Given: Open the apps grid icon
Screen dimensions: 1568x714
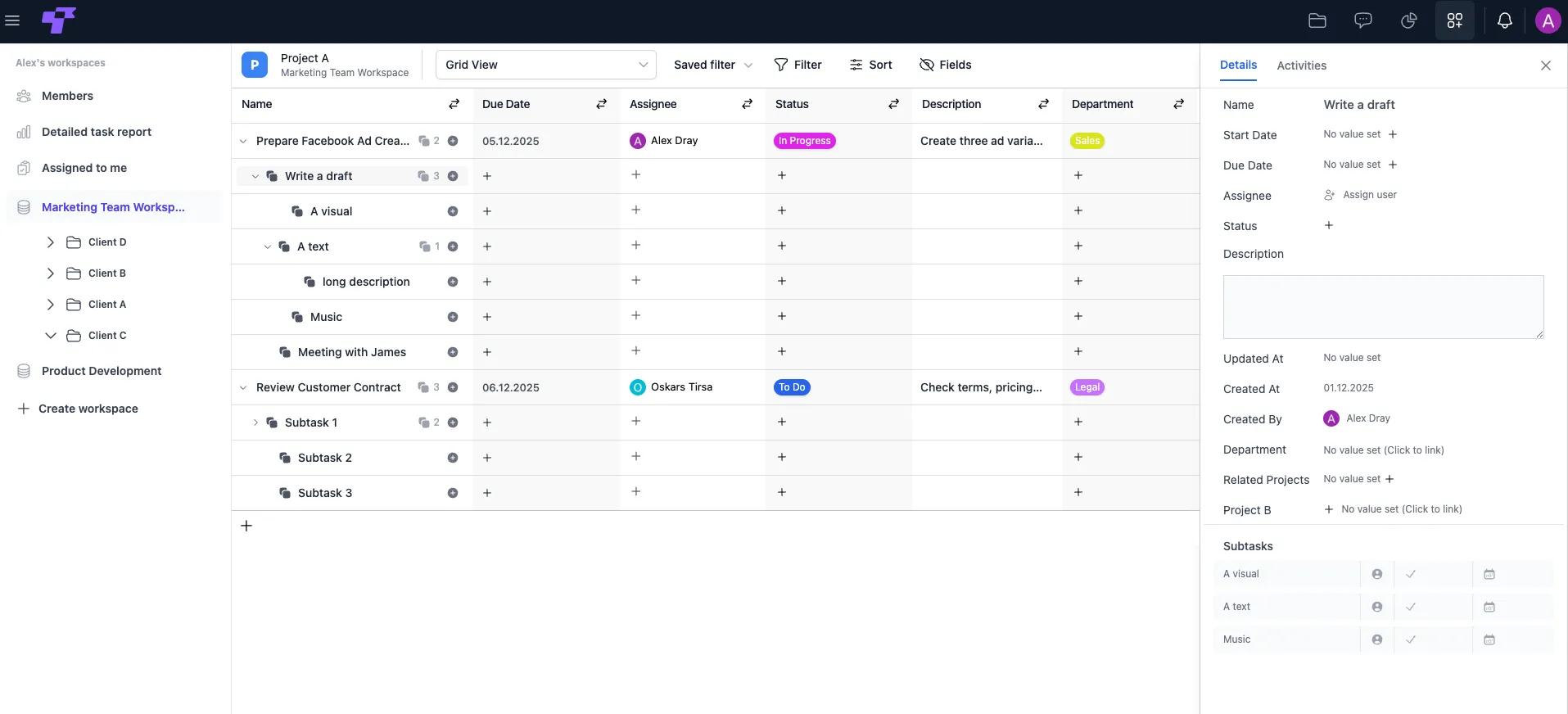Looking at the screenshot, I should [1455, 20].
